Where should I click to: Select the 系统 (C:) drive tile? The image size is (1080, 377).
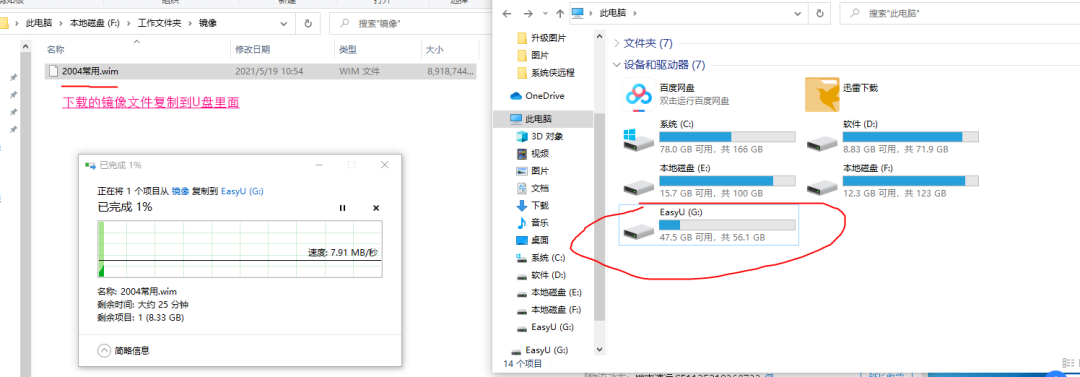[x=709, y=136]
